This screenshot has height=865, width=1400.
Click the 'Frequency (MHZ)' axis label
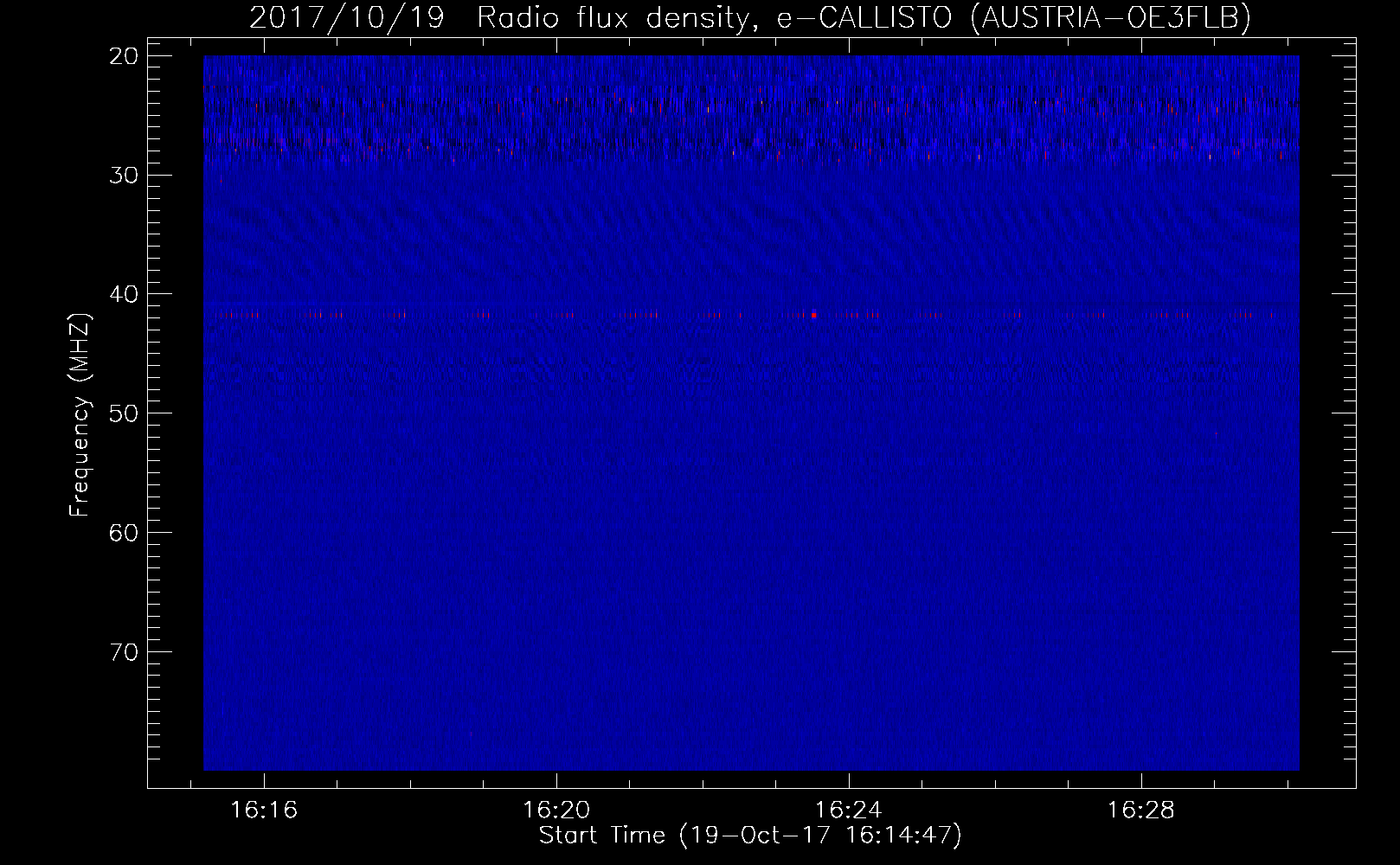coord(80,415)
